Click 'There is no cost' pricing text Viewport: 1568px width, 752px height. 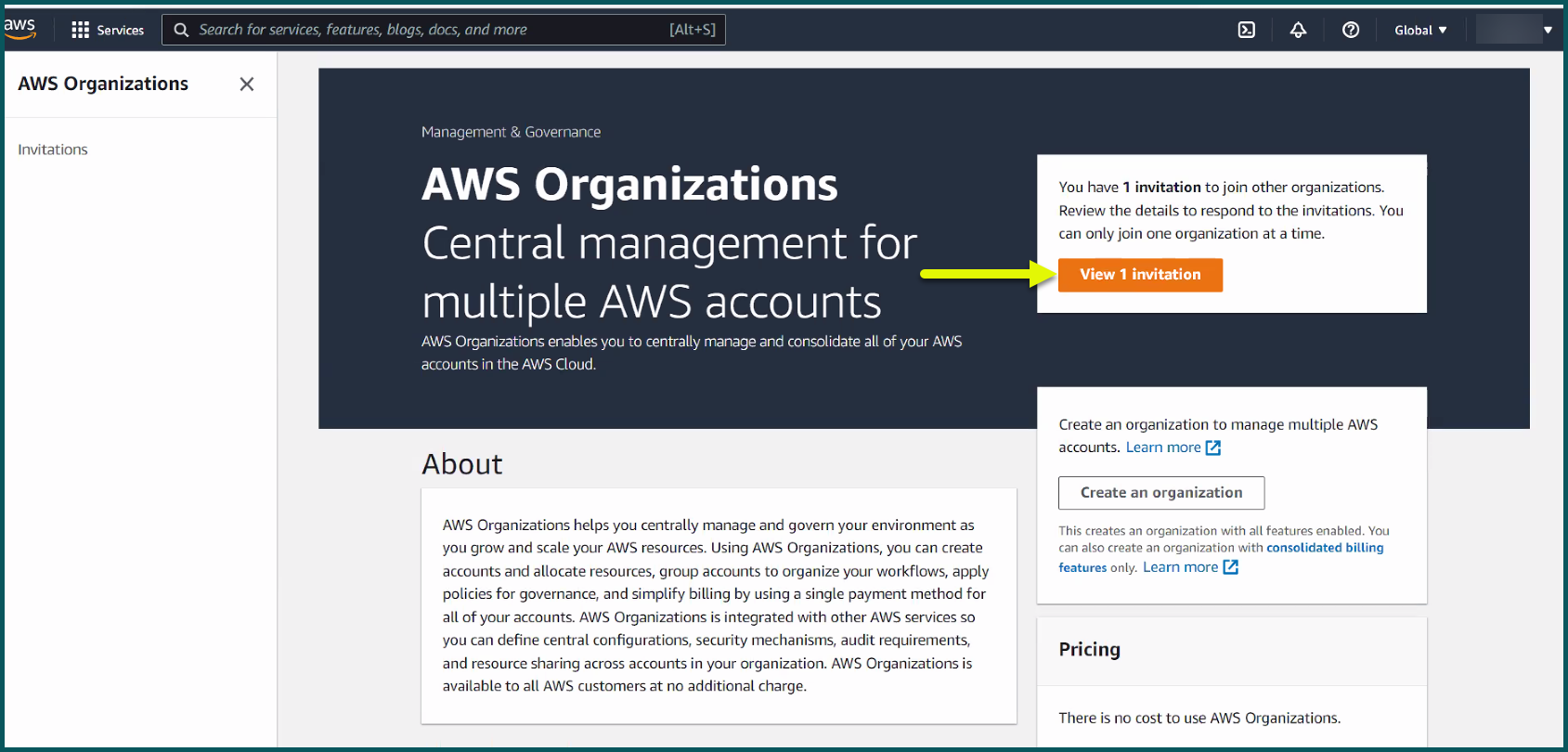pyautogui.click(x=1199, y=718)
